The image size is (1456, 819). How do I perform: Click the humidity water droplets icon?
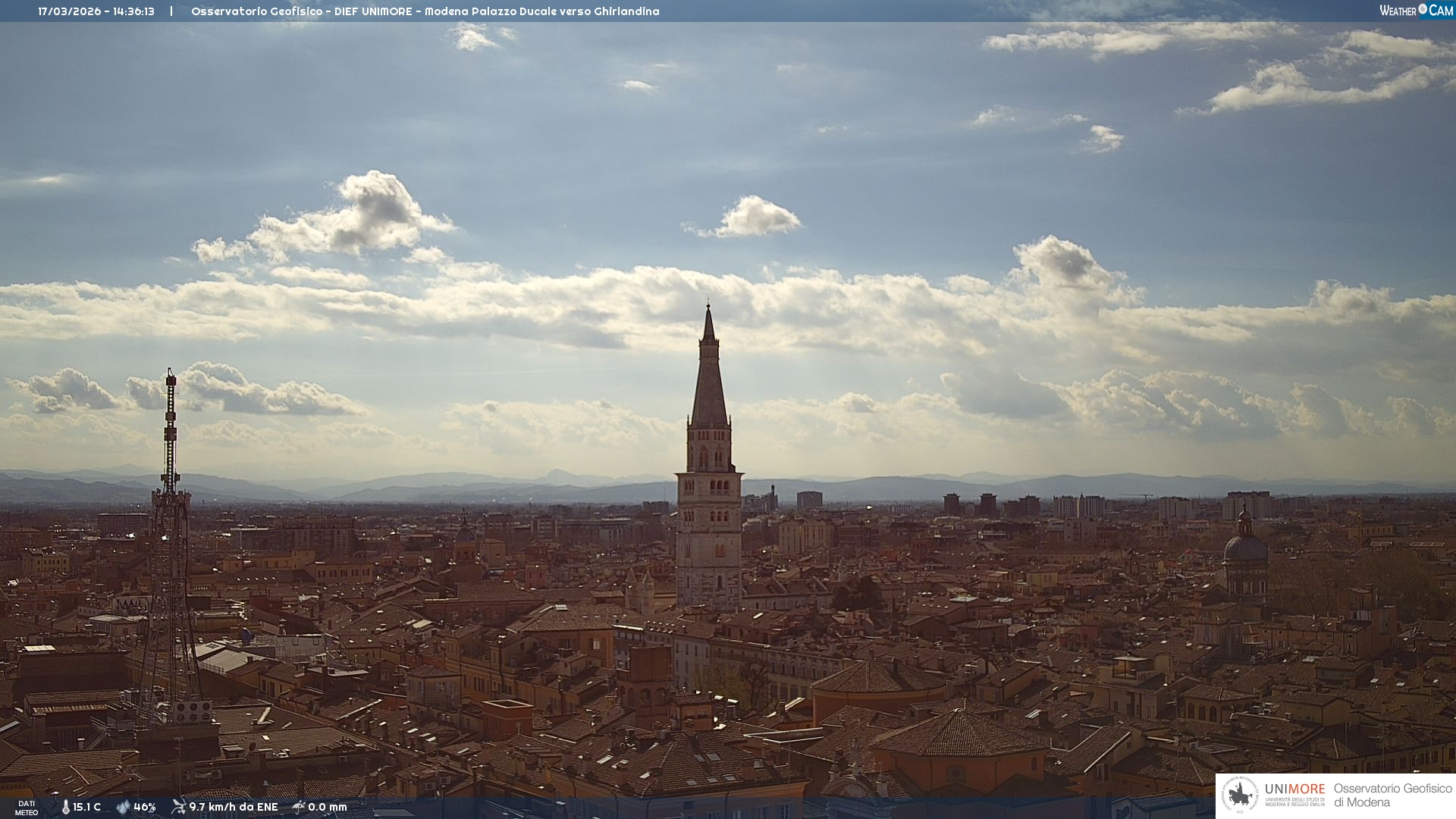tap(123, 807)
